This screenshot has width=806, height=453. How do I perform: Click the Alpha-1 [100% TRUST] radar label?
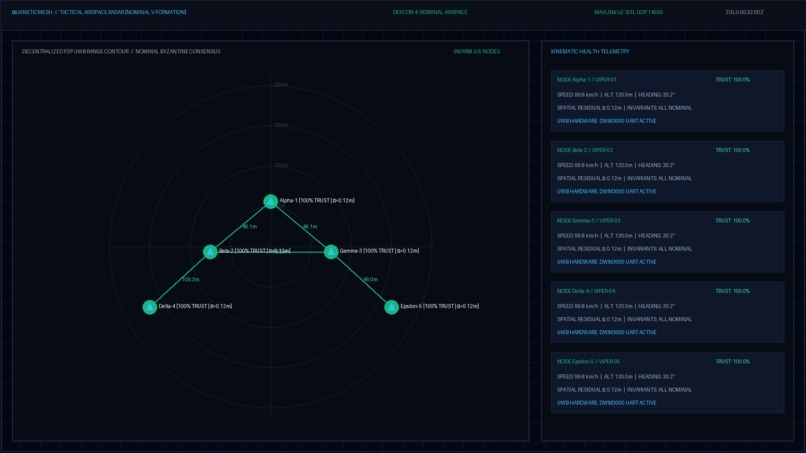click(x=317, y=201)
